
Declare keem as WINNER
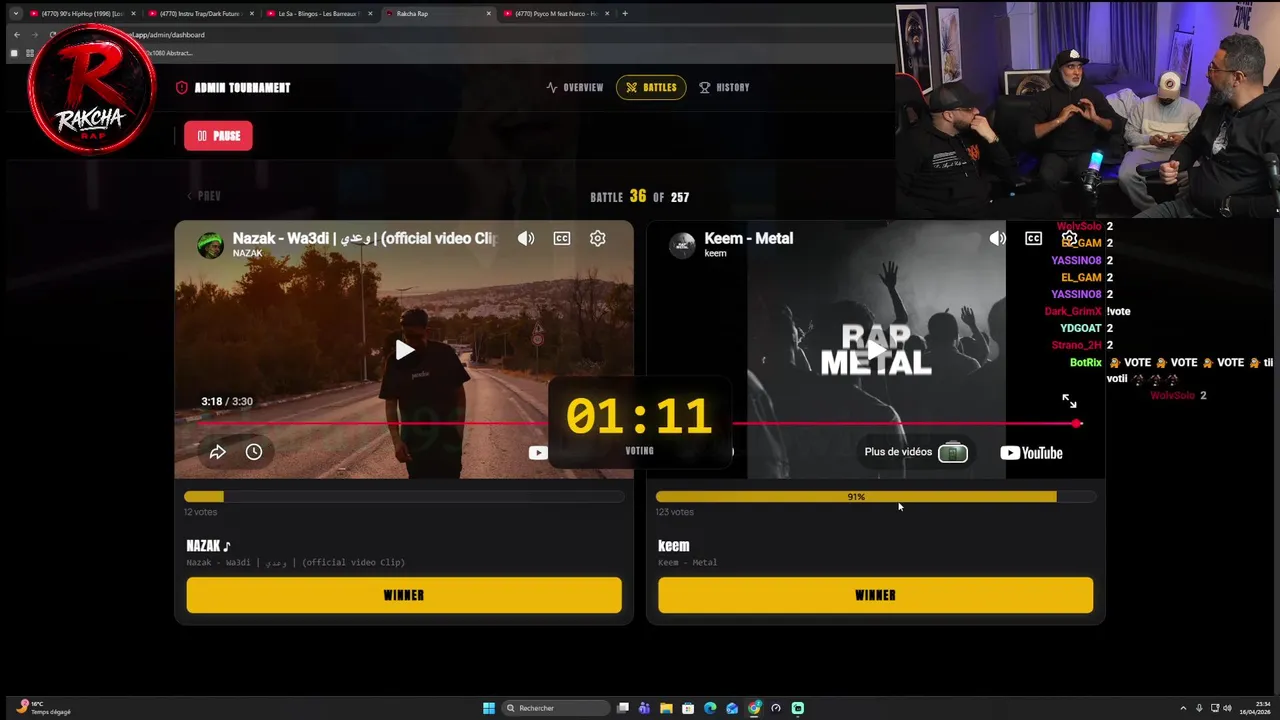(x=875, y=595)
